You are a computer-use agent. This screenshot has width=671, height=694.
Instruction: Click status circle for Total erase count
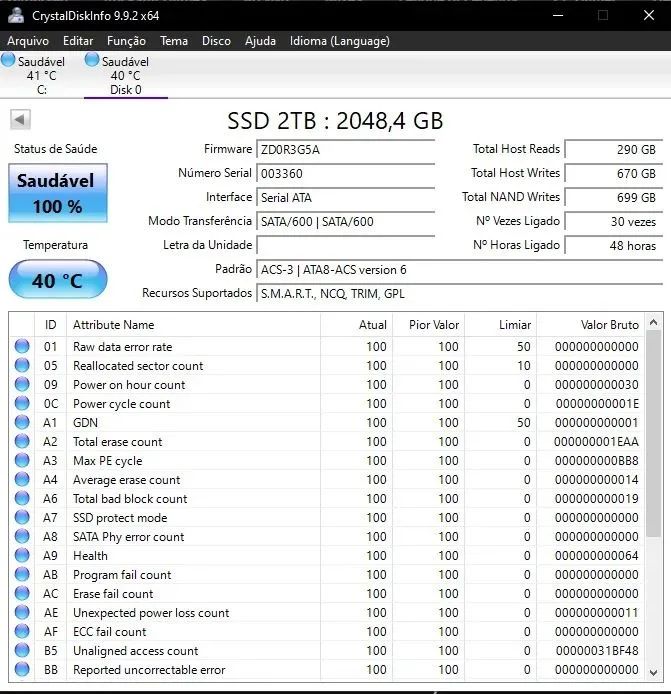click(22, 441)
